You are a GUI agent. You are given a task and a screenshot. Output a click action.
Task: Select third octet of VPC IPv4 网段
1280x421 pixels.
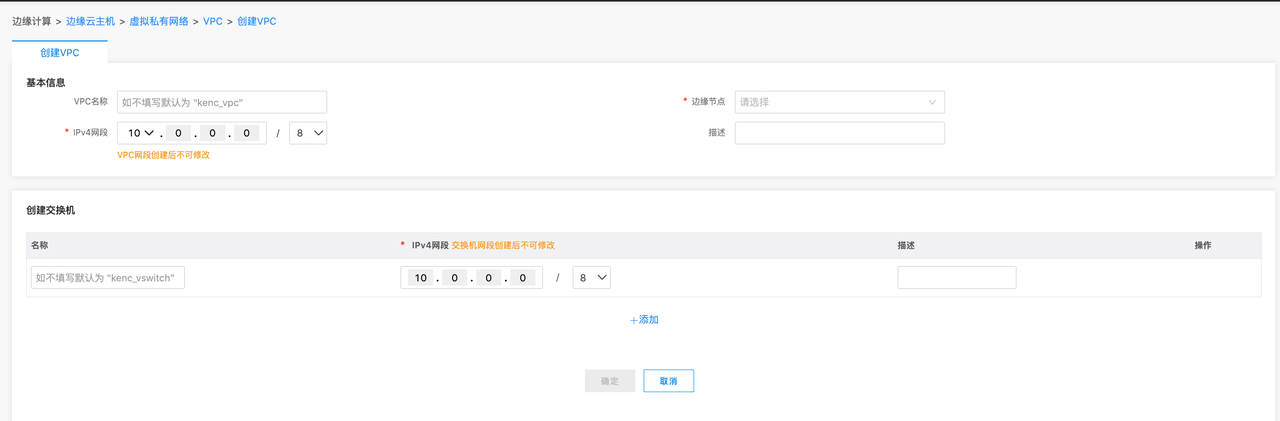pyautogui.click(x=212, y=133)
